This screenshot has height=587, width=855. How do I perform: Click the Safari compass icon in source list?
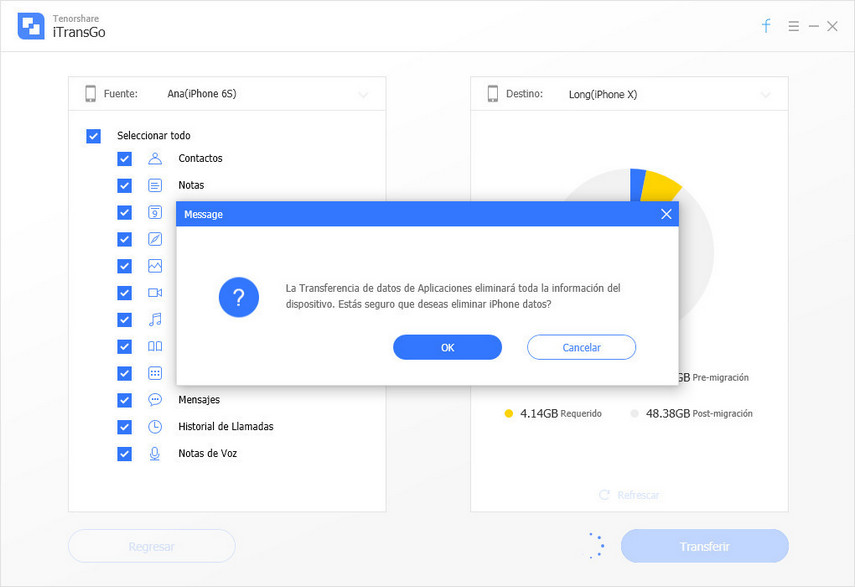click(x=155, y=239)
